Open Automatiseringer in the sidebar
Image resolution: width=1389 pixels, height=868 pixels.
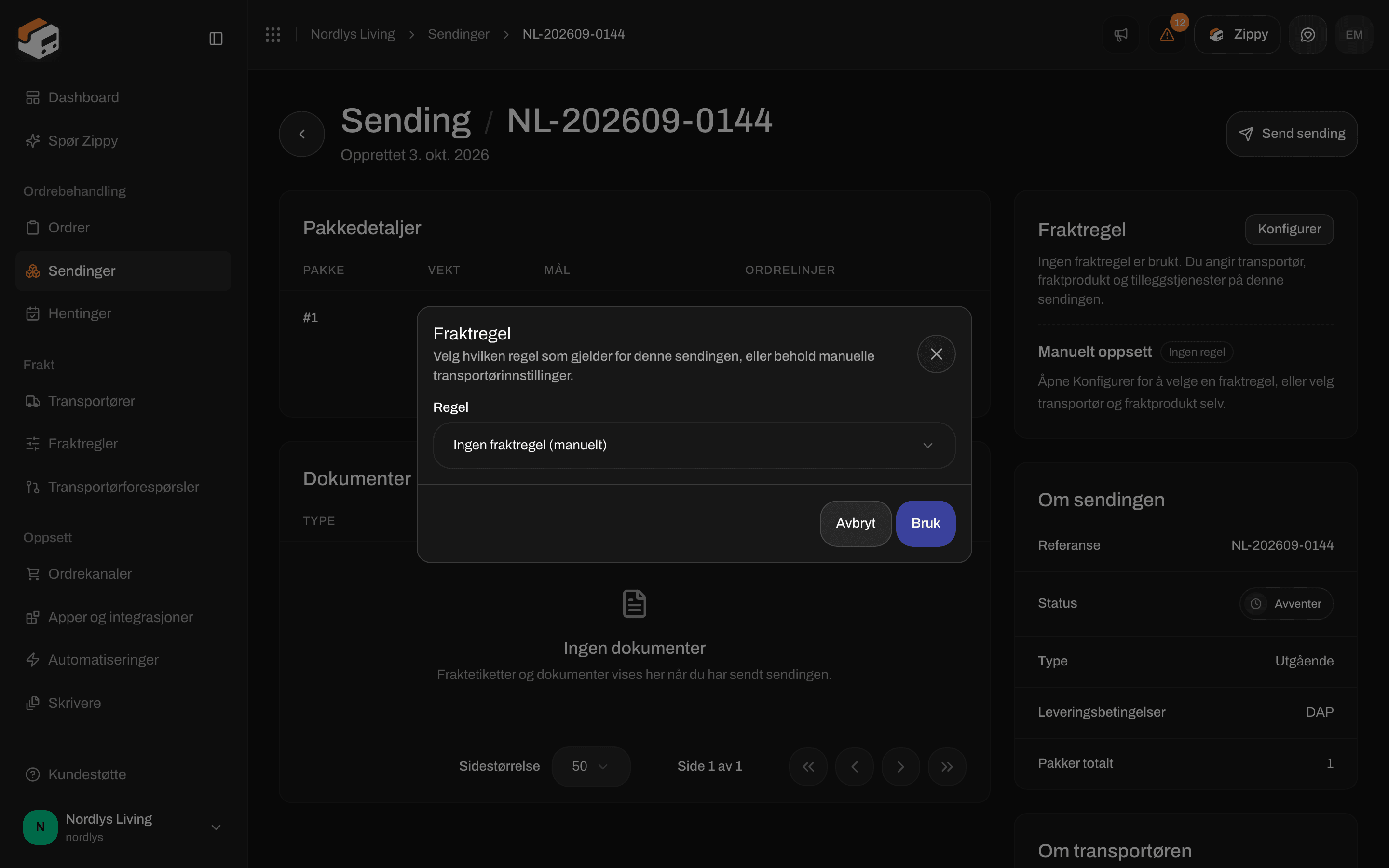click(123, 660)
